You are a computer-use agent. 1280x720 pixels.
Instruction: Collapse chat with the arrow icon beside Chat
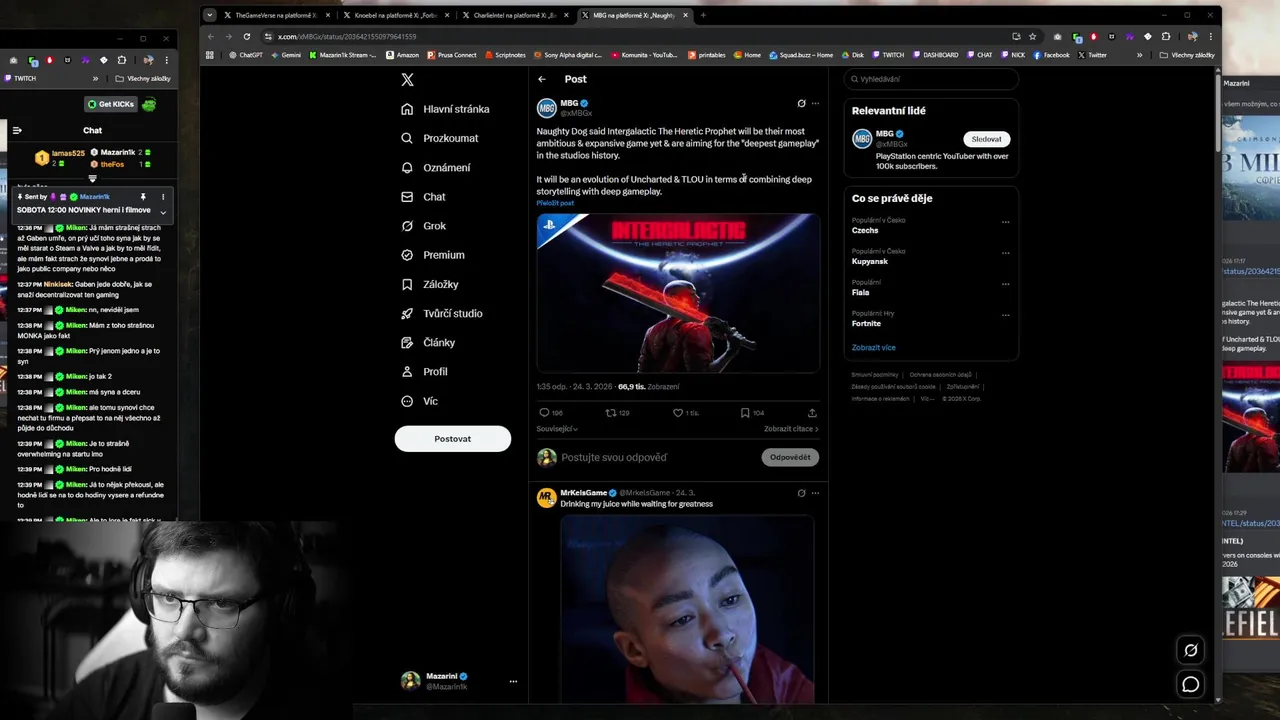(17, 130)
